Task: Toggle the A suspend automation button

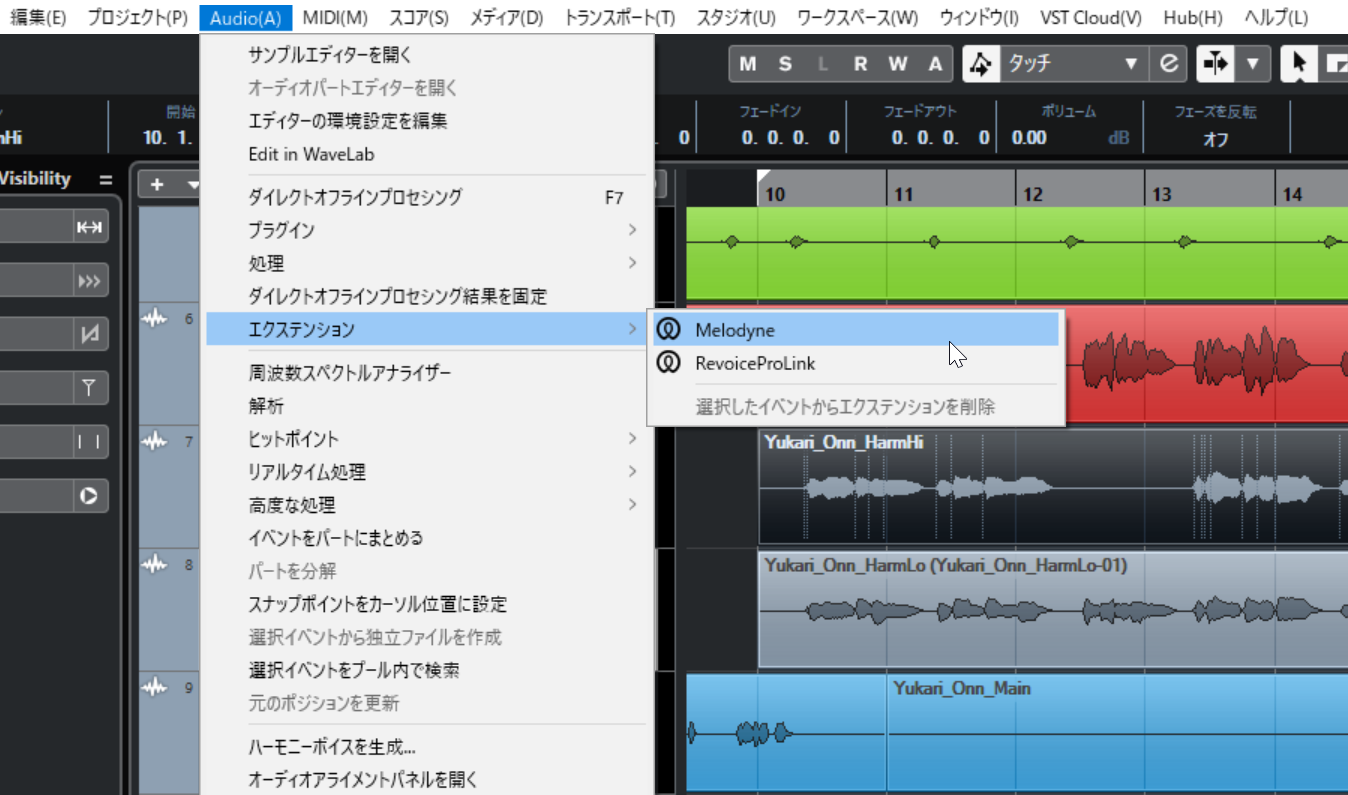Action: click(935, 64)
